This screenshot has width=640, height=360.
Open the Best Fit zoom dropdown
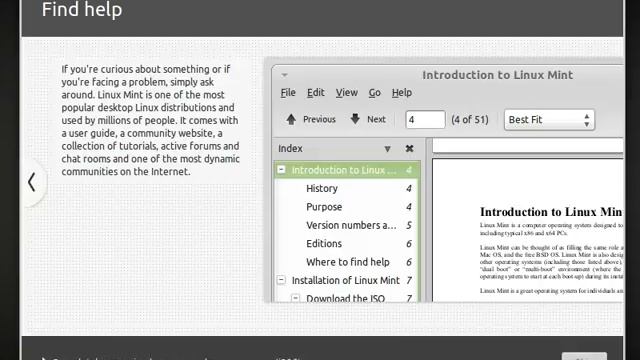[549, 120]
